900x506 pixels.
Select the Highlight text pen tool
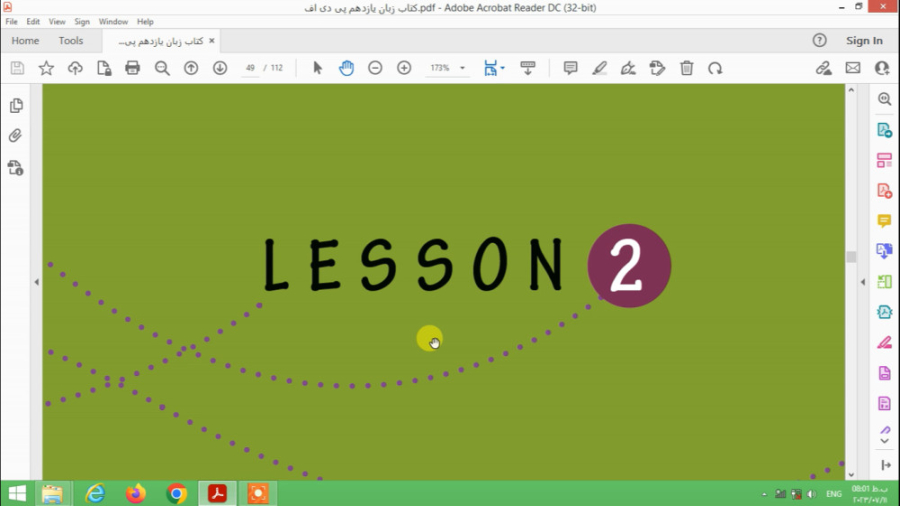tap(599, 68)
